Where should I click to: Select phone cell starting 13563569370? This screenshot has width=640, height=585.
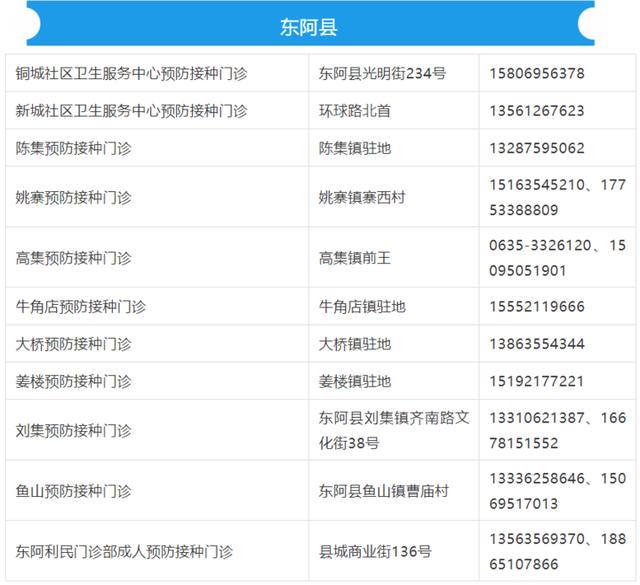(x=558, y=551)
